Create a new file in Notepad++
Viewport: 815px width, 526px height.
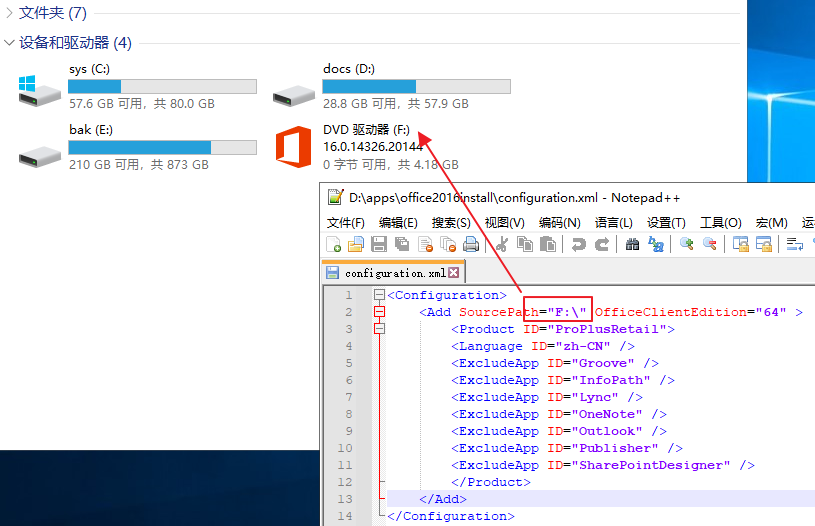click(333, 244)
